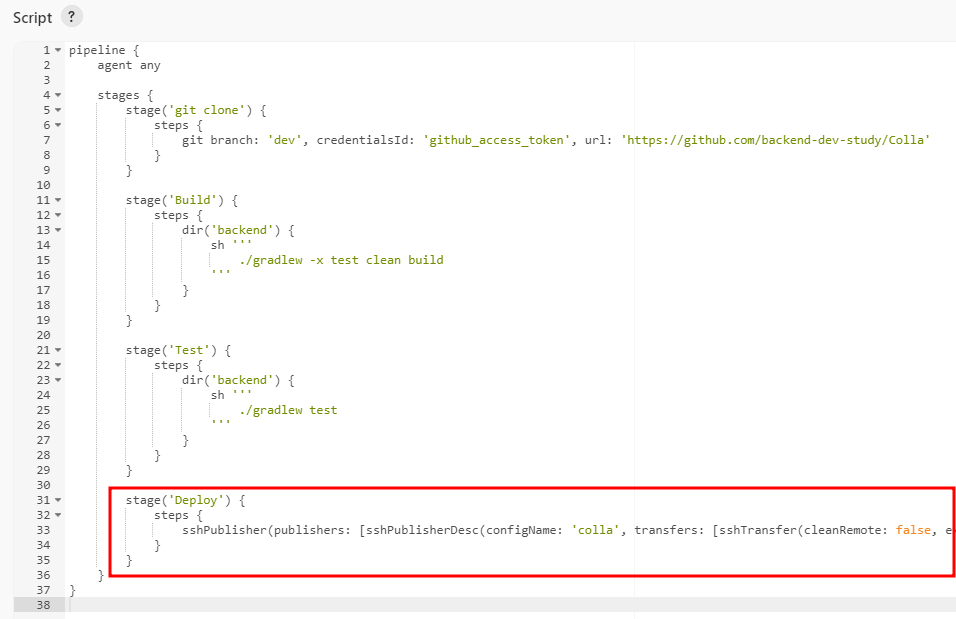Click line number 38 in the gutter

[x=43, y=605]
